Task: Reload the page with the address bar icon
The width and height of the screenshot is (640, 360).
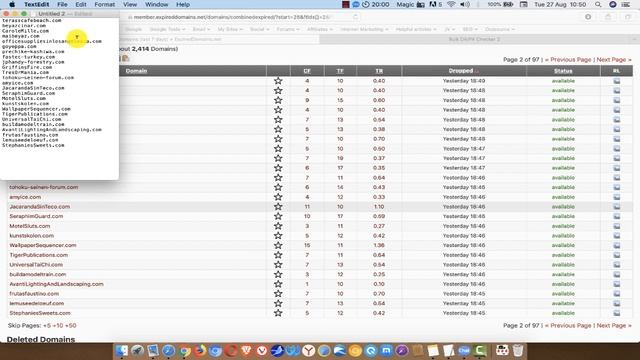Action: 356,17
